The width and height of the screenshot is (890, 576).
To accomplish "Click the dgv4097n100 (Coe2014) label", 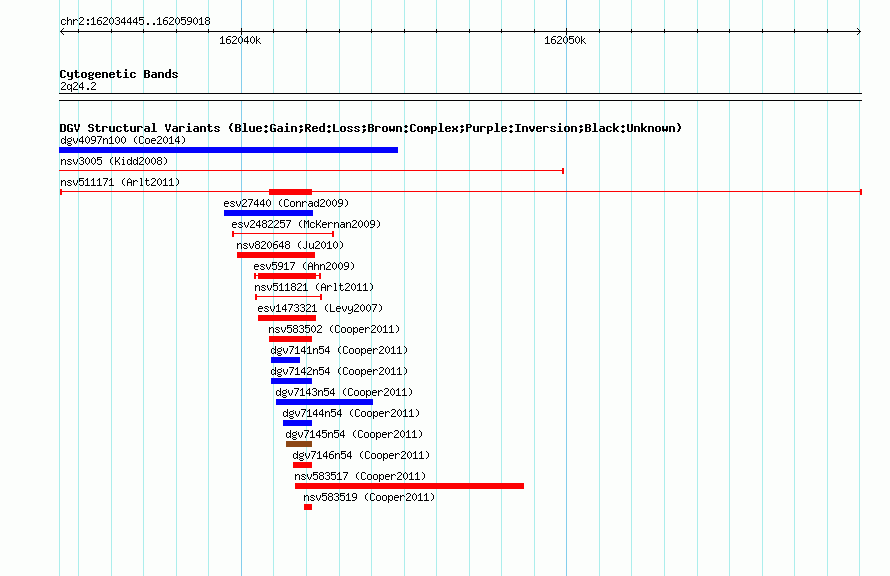I will pyautogui.click(x=123, y=140).
